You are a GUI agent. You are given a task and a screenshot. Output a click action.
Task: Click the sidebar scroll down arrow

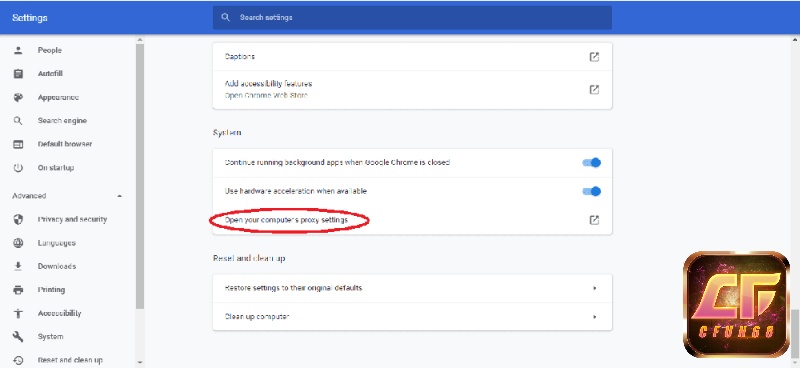pyautogui.click(x=140, y=362)
